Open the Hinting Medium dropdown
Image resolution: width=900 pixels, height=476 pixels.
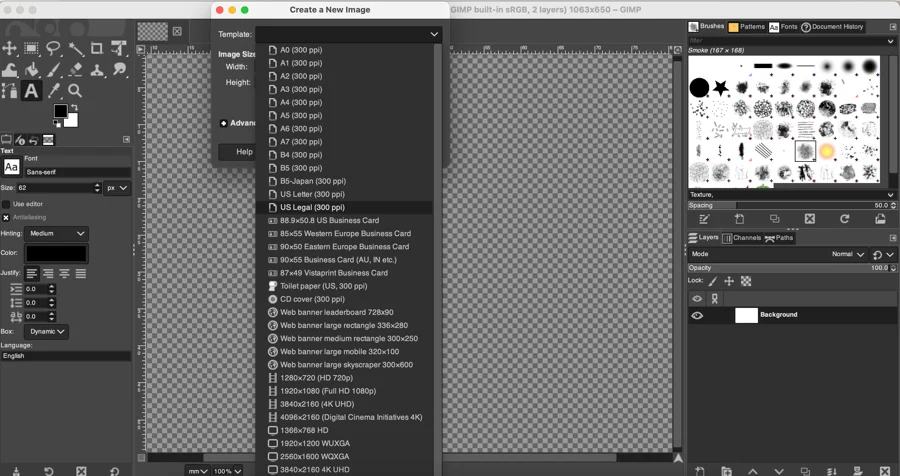point(57,234)
